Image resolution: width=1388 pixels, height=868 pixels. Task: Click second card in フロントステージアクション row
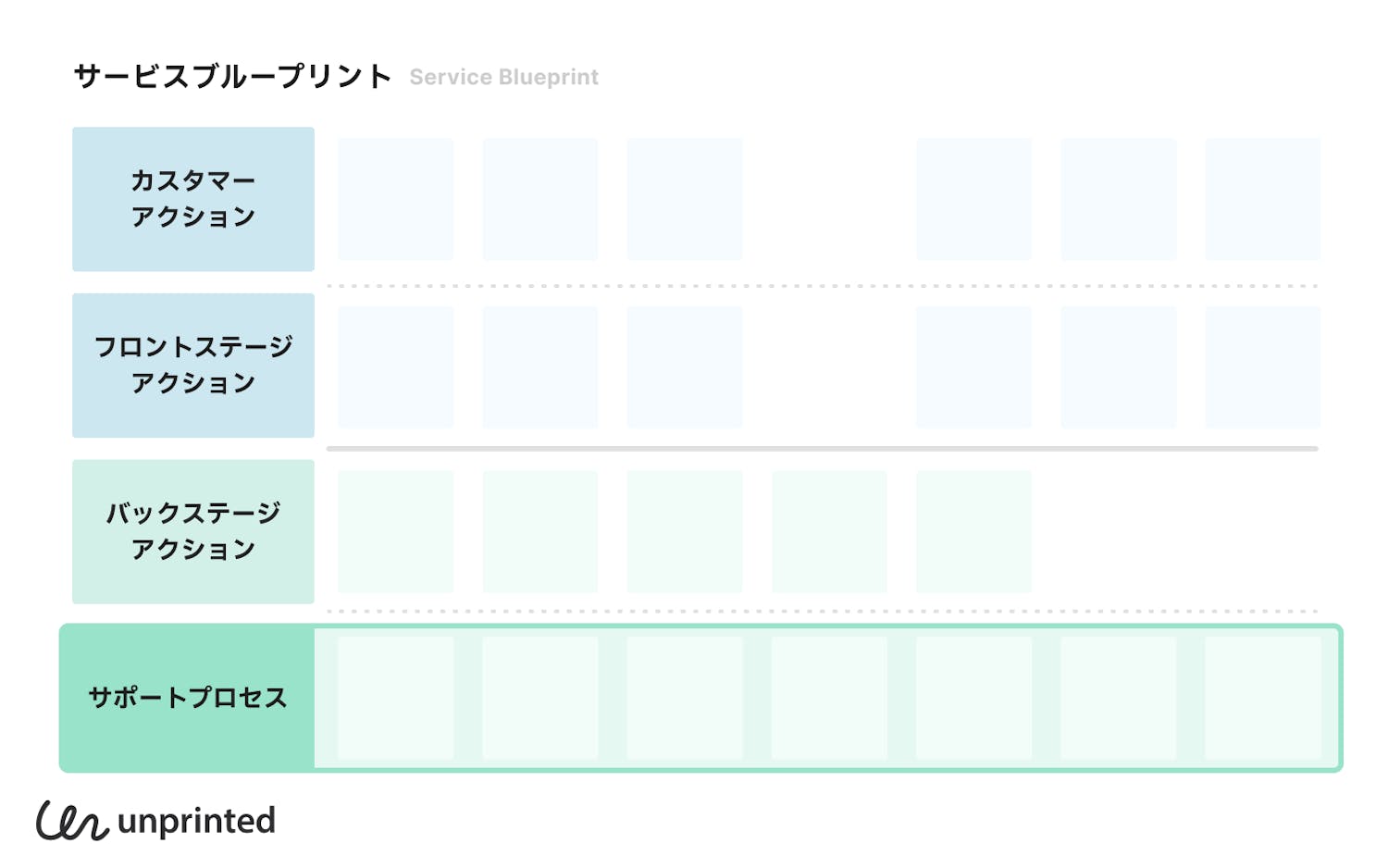pos(539,366)
